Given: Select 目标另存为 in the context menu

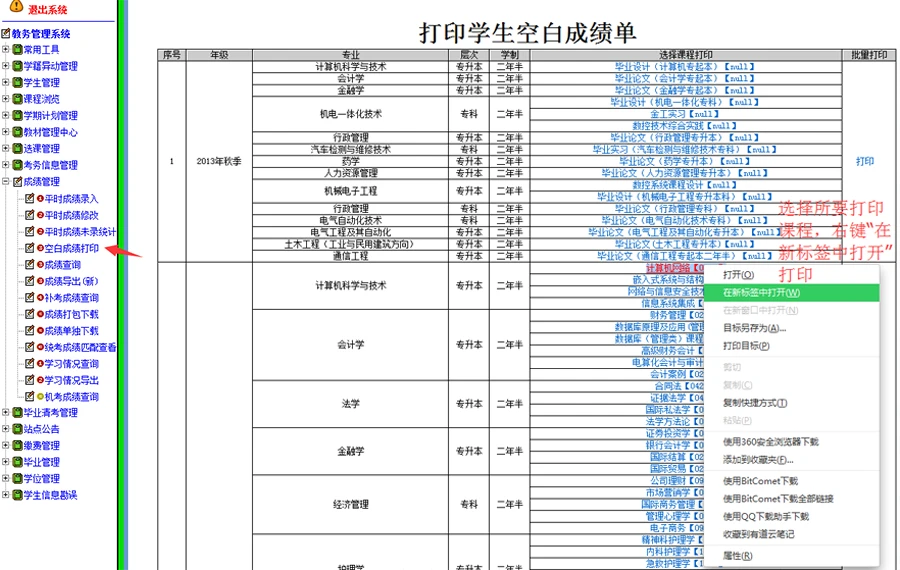Looking at the screenshot, I should (755, 328).
